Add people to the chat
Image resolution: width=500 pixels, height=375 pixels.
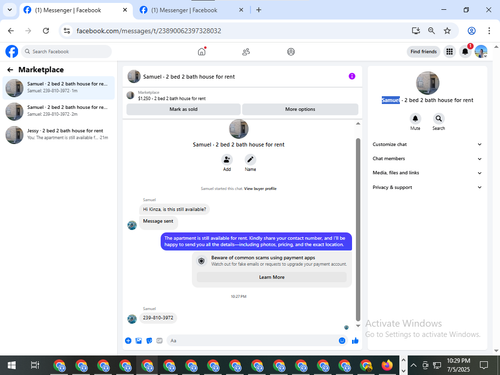227,160
